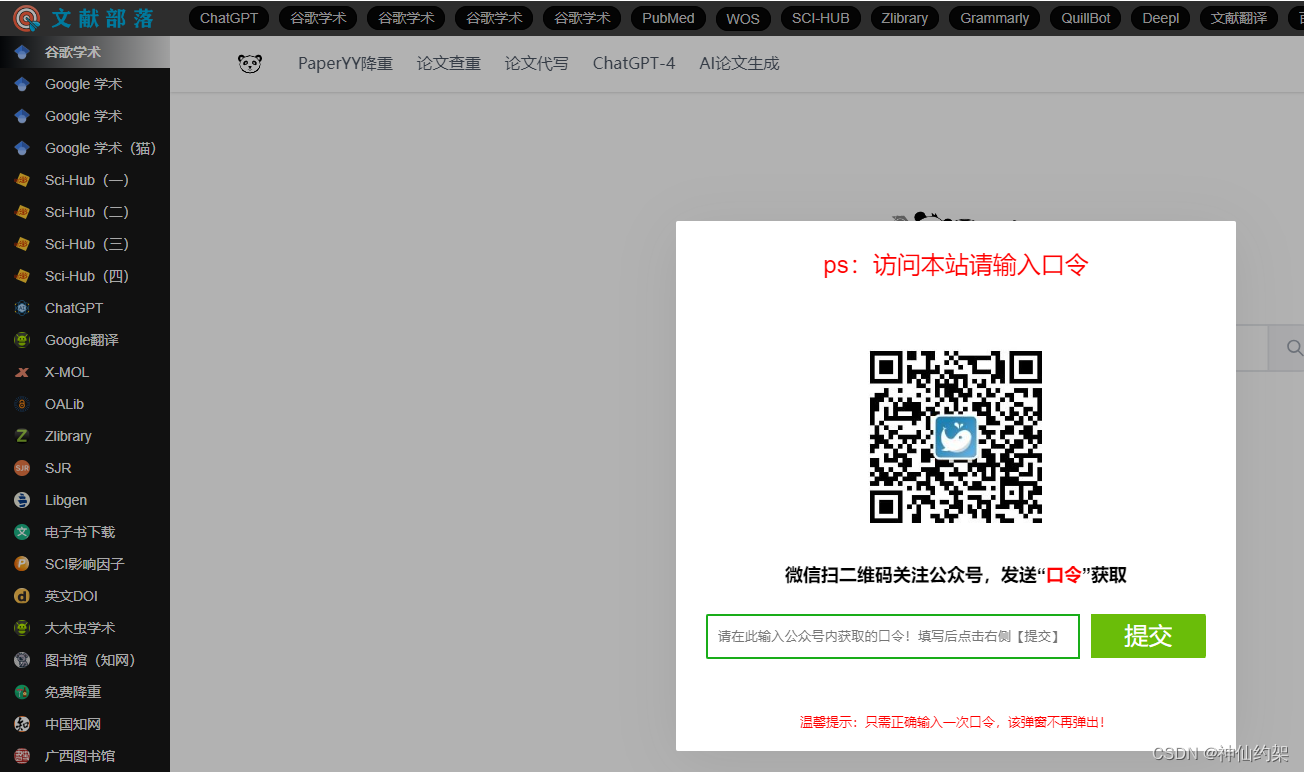
Task: Open the AI论文生成 menu item
Action: [x=739, y=63]
